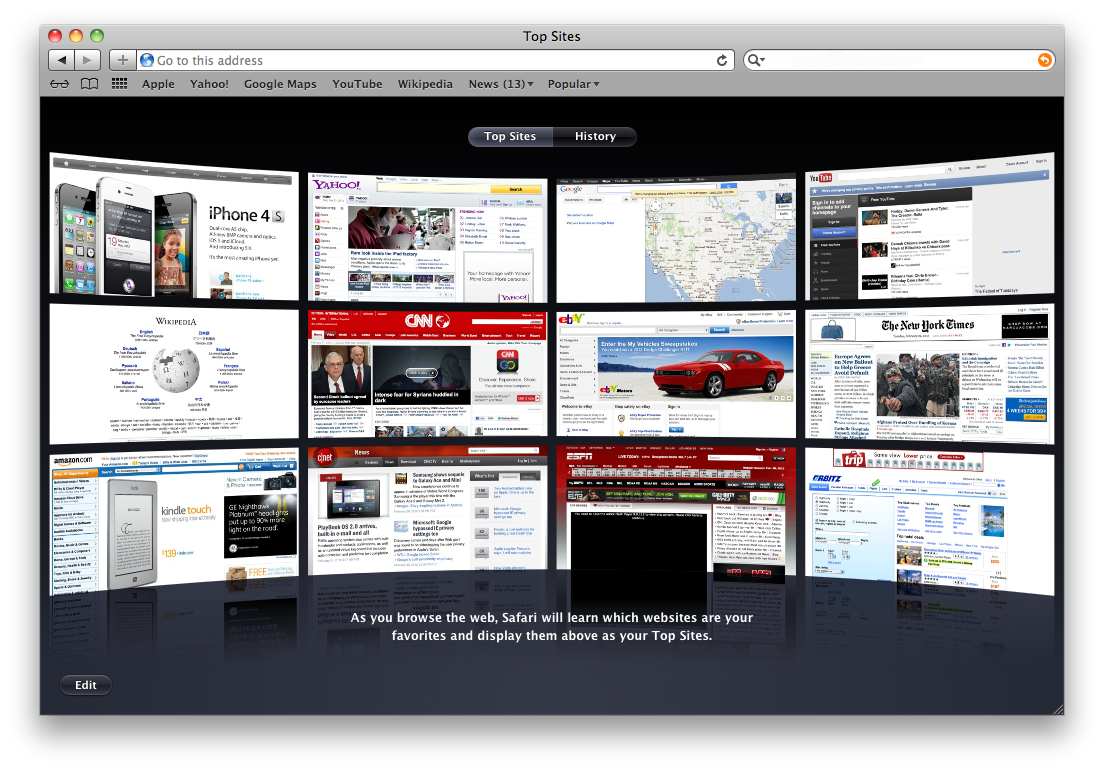Open the Apple iPhone 4S thumbnail
This screenshot has width=1104, height=770.
[x=174, y=227]
